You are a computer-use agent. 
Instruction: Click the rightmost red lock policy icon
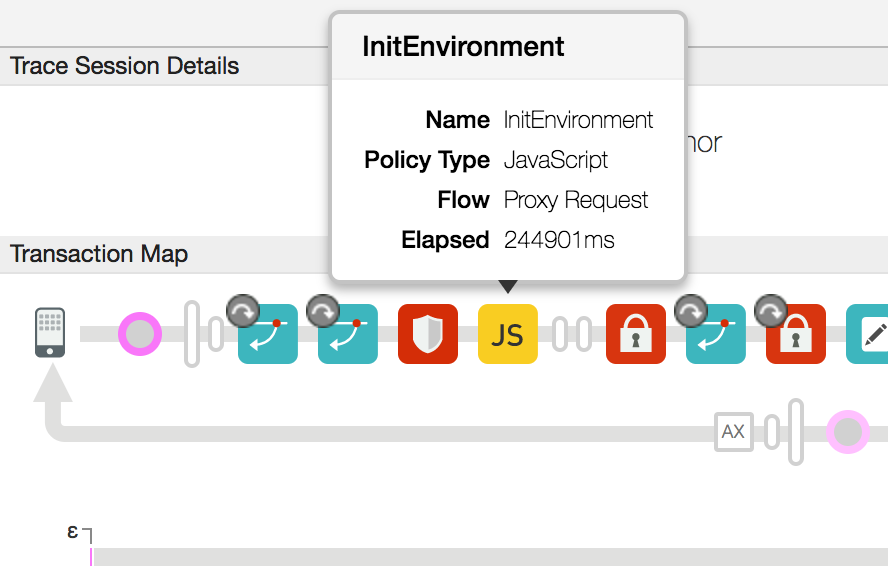coord(796,334)
